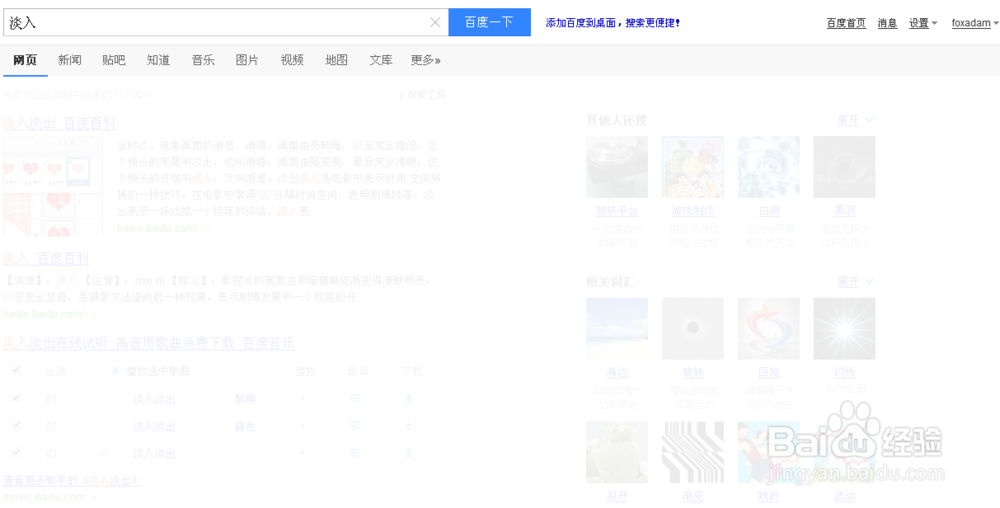The image size is (1000, 508).
Task: Switch to the 图片 tab
Action: tap(247, 61)
